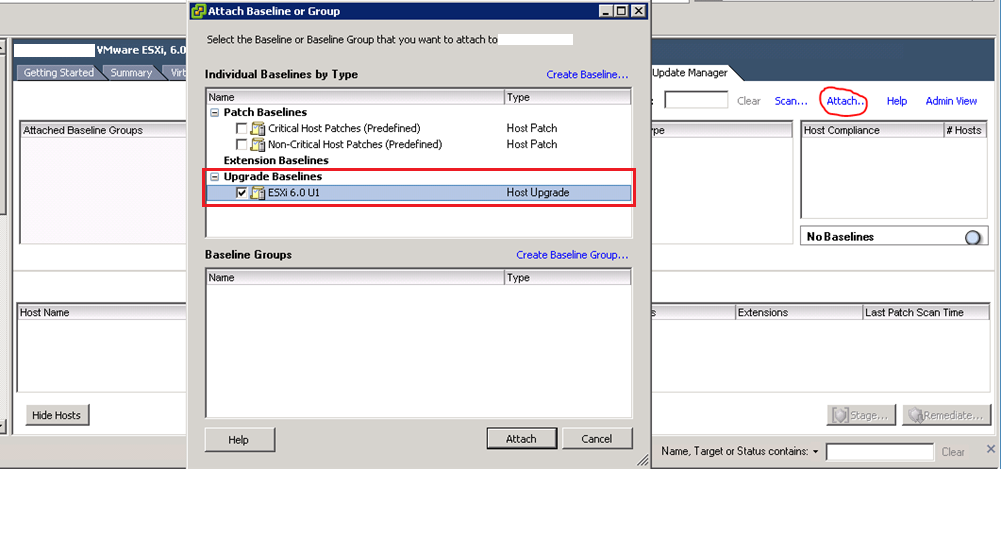Select the Update Manager tab

pos(690,73)
